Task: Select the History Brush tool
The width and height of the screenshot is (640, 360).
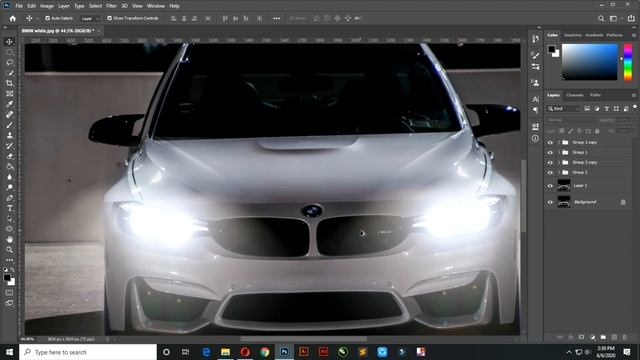Action: [x=9, y=146]
